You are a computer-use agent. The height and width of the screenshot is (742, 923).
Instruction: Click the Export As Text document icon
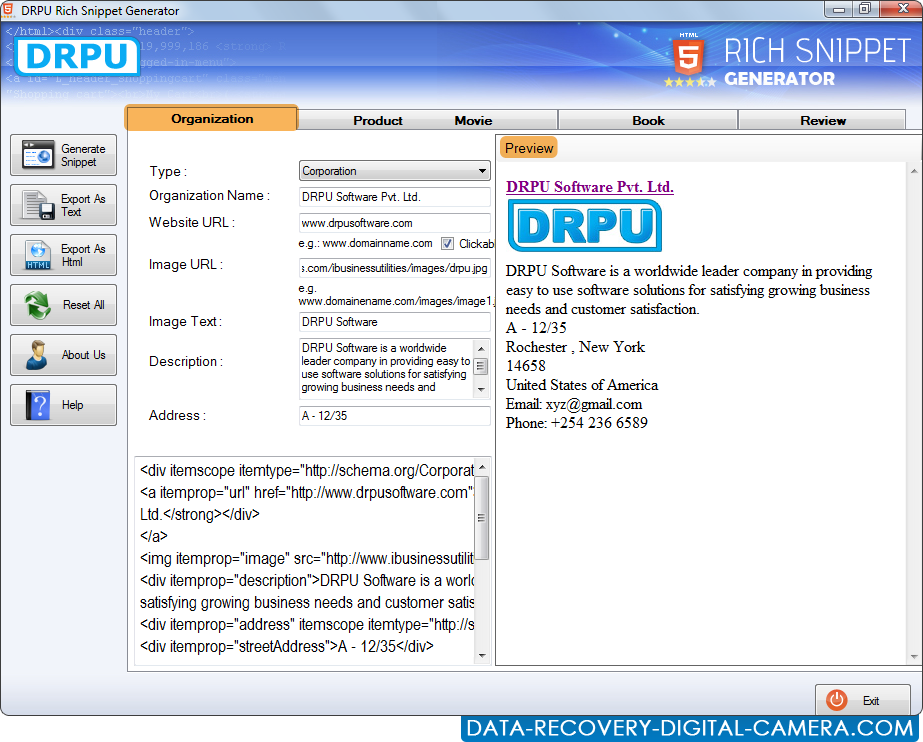coord(38,205)
